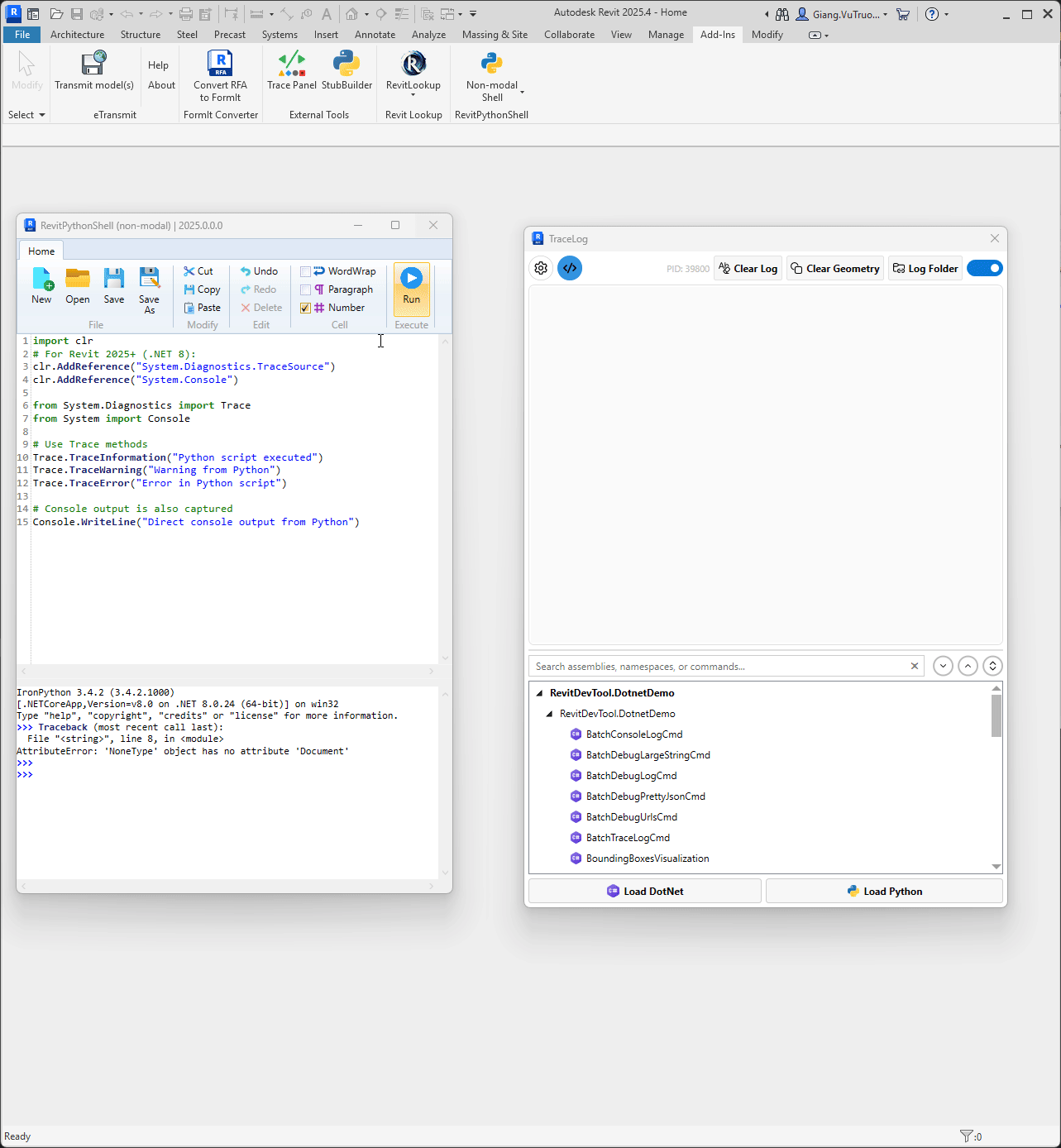Click Convert RFA to FormIt
The height and width of the screenshot is (1148, 1061).
(x=220, y=70)
